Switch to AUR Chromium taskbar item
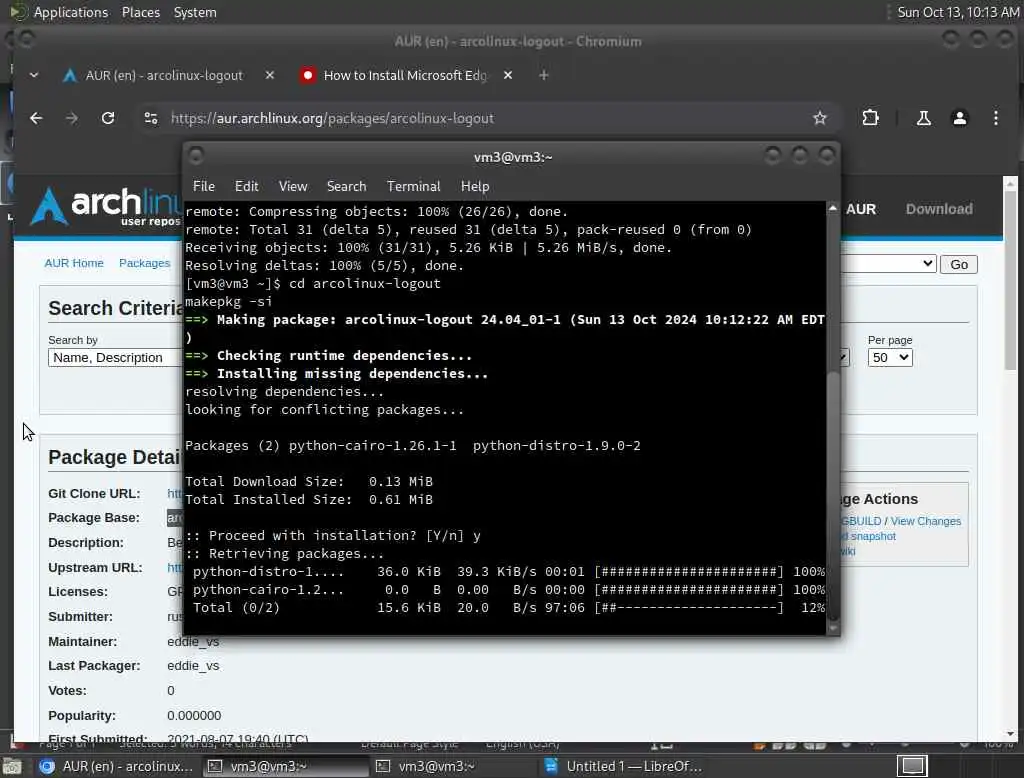This screenshot has width=1024, height=778. pos(116,766)
